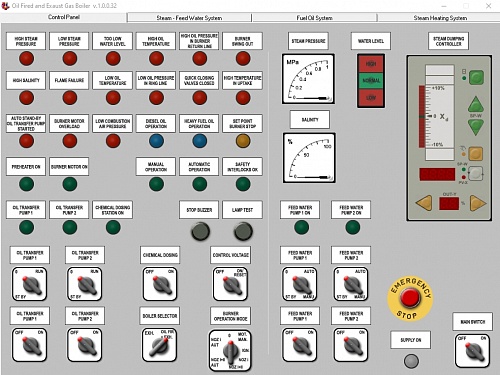Turn the Boiler Selector rotary switch
Image resolution: width=500 pixels, height=375 pixels.
point(159,345)
